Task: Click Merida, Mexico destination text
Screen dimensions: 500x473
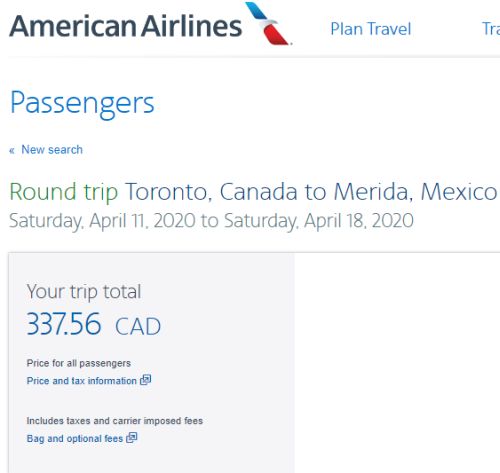Action: pos(415,192)
